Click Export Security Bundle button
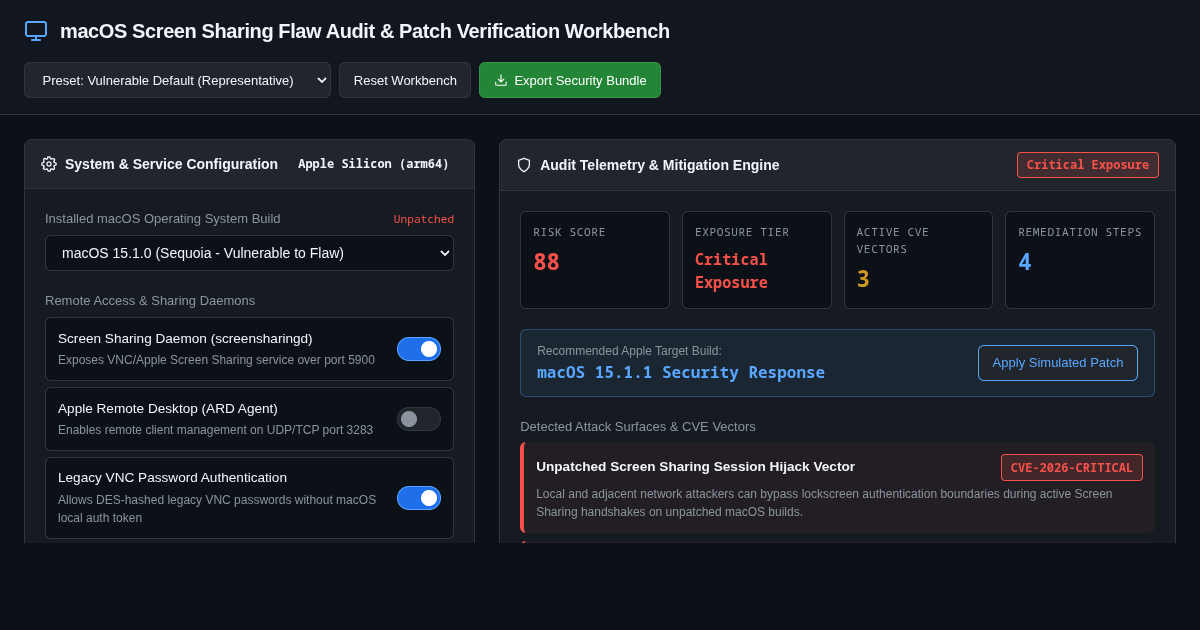 pos(570,80)
